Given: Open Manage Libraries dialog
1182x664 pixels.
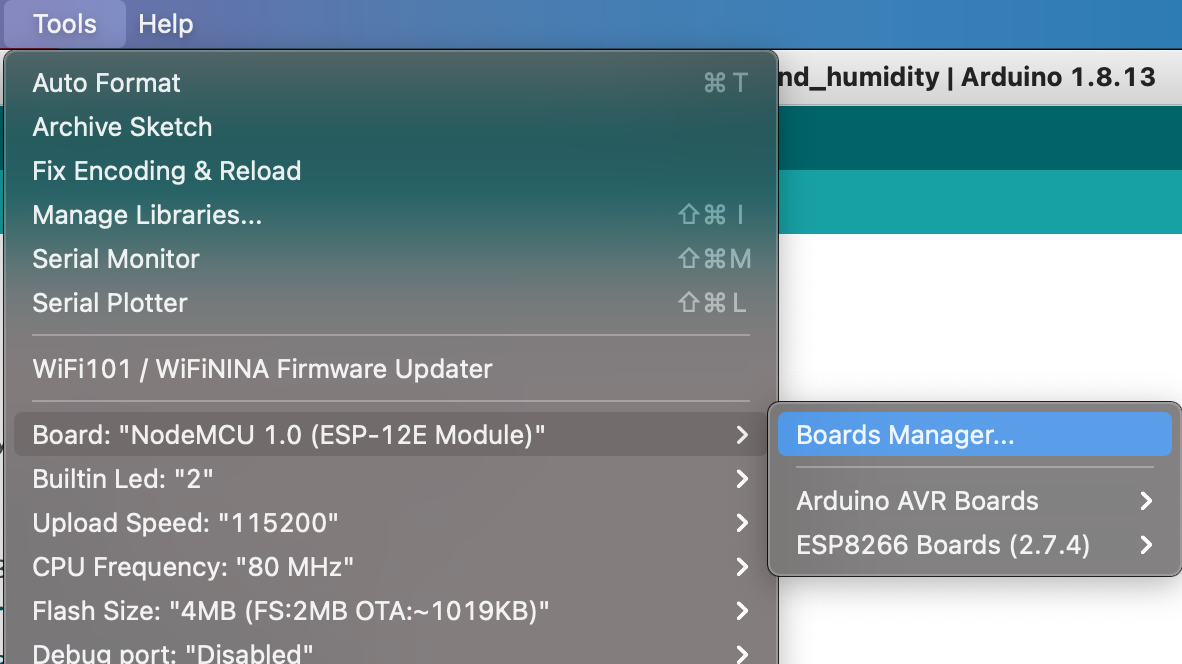Looking at the screenshot, I should point(147,215).
